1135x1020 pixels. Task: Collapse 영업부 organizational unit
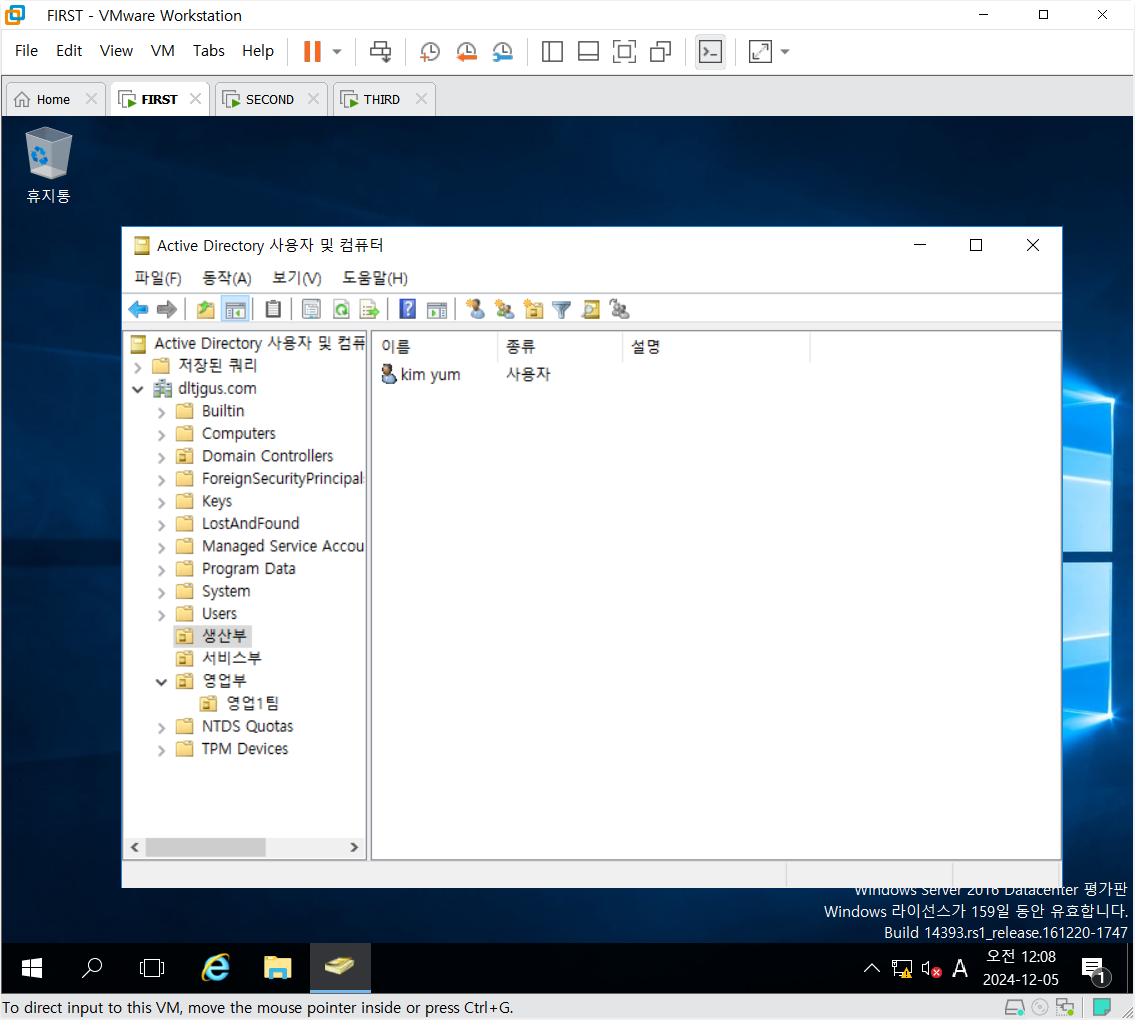point(161,682)
